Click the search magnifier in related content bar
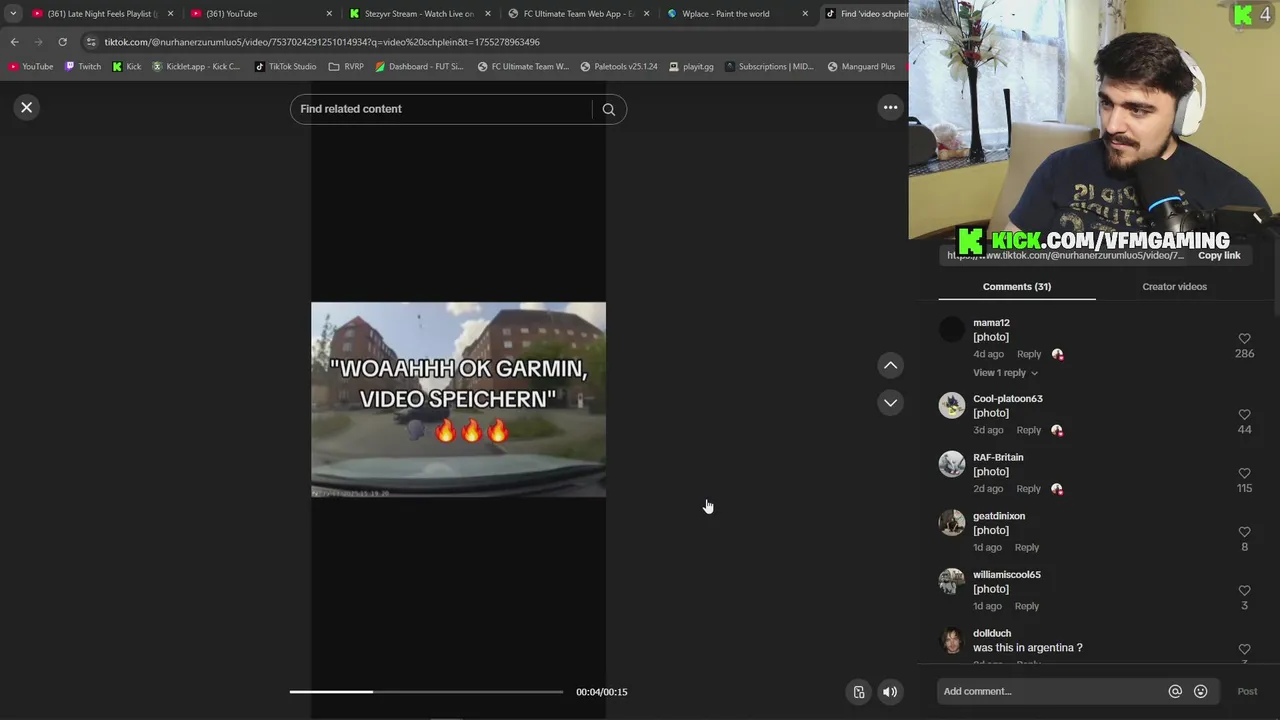Viewport: 1280px width, 720px height. [608, 109]
